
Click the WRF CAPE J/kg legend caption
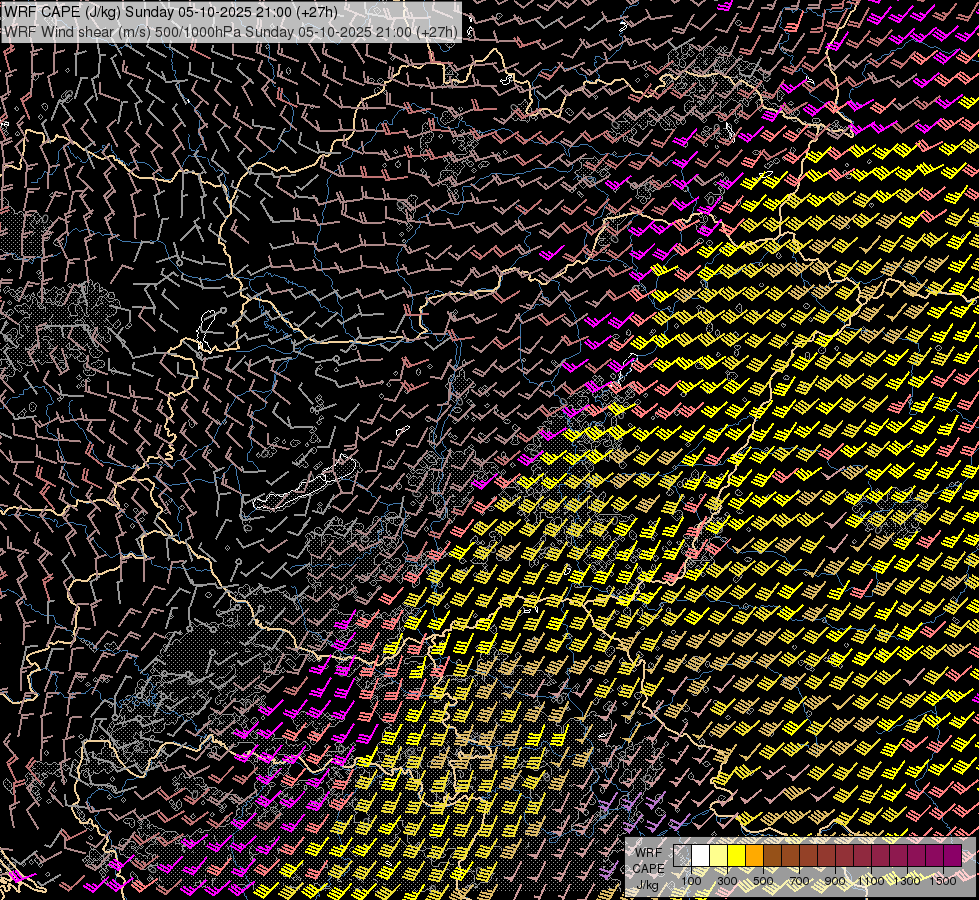tap(647, 868)
